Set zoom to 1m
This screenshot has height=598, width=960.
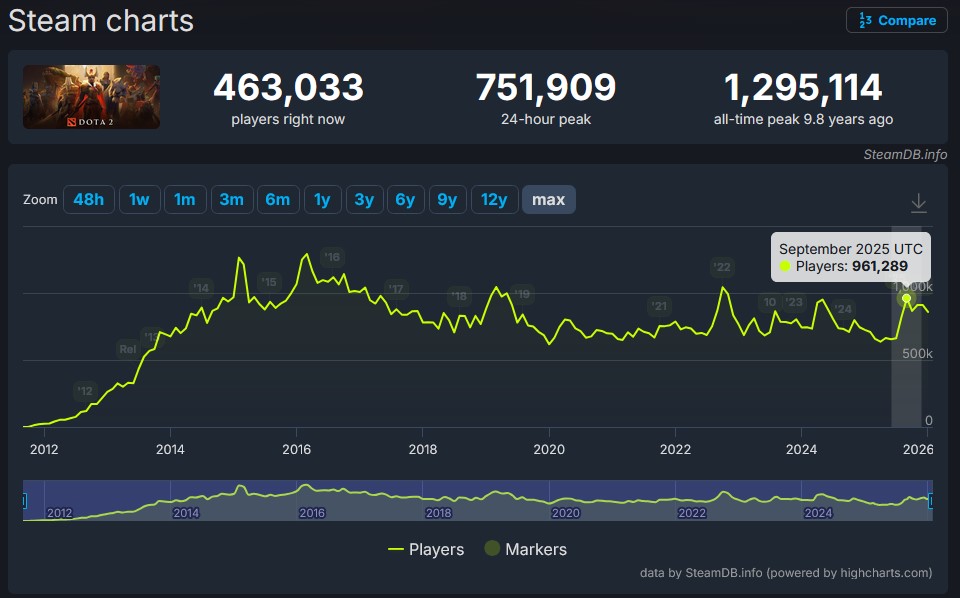185,200
